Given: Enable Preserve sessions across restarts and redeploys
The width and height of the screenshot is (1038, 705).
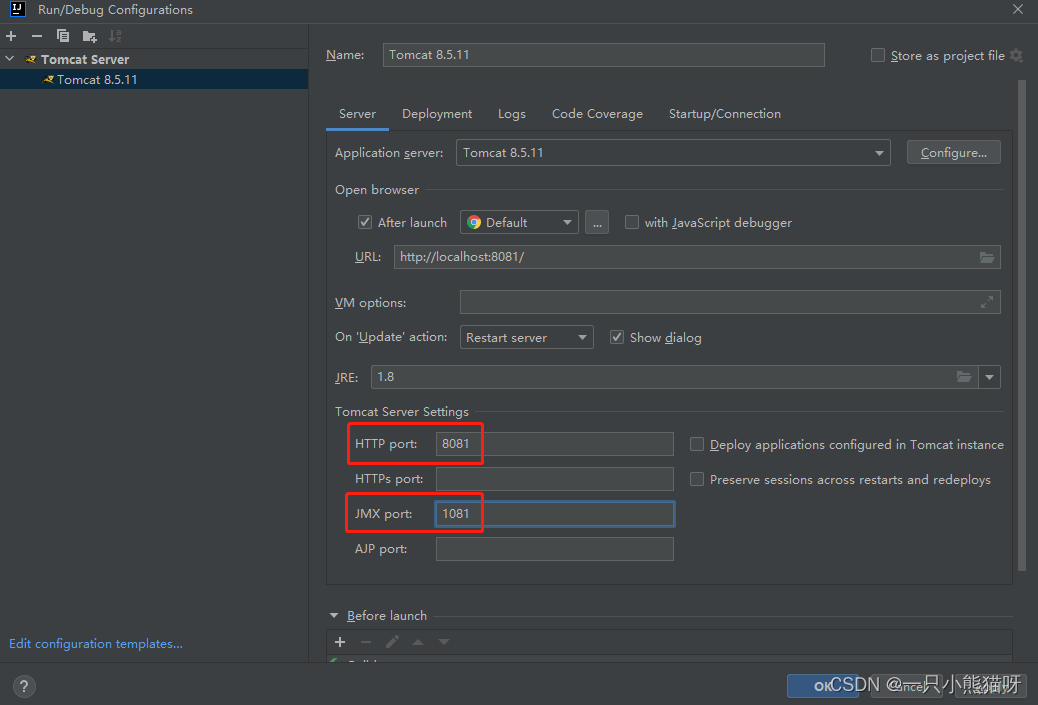Looking at the screenshot, I should (x=697, y=479).
